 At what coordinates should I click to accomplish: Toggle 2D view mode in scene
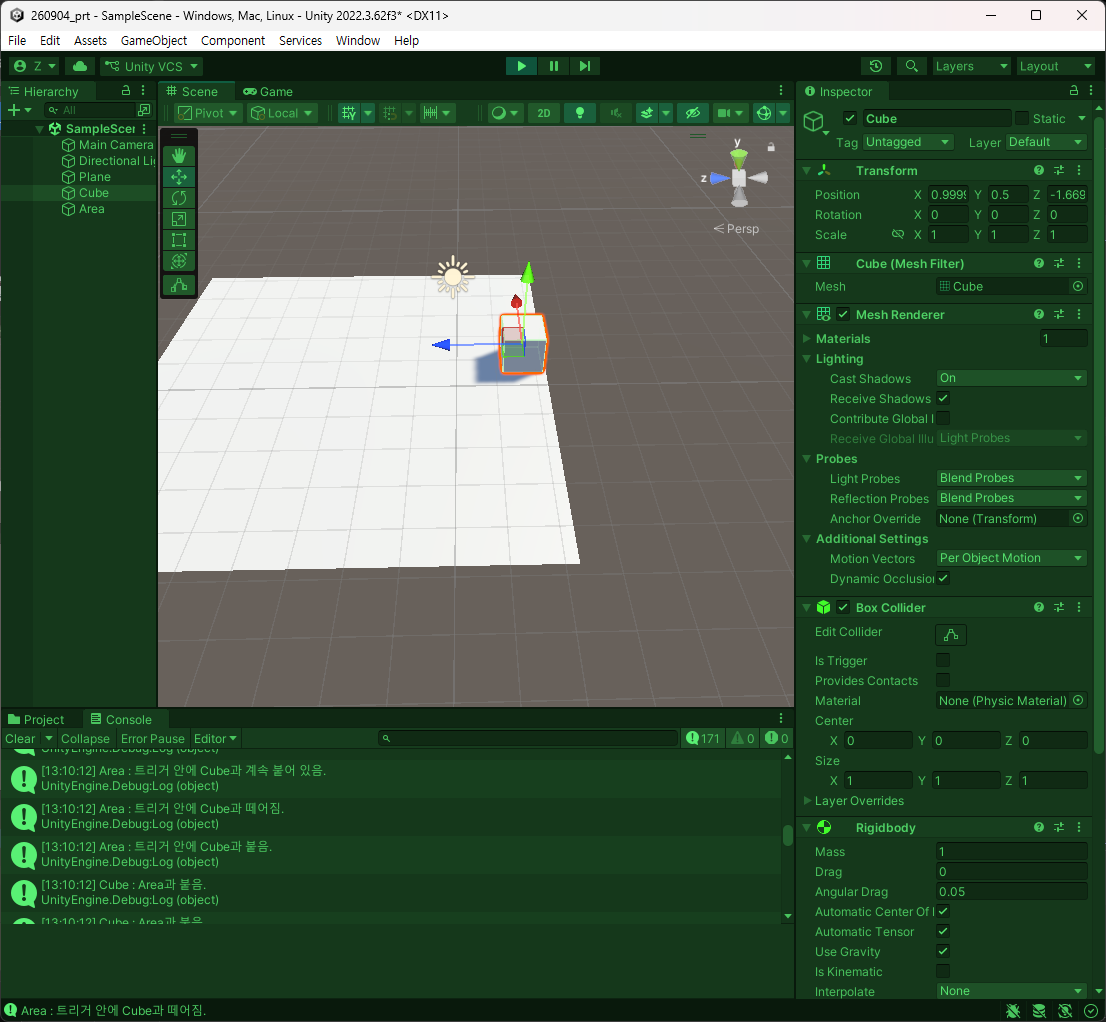pos(544,113)
